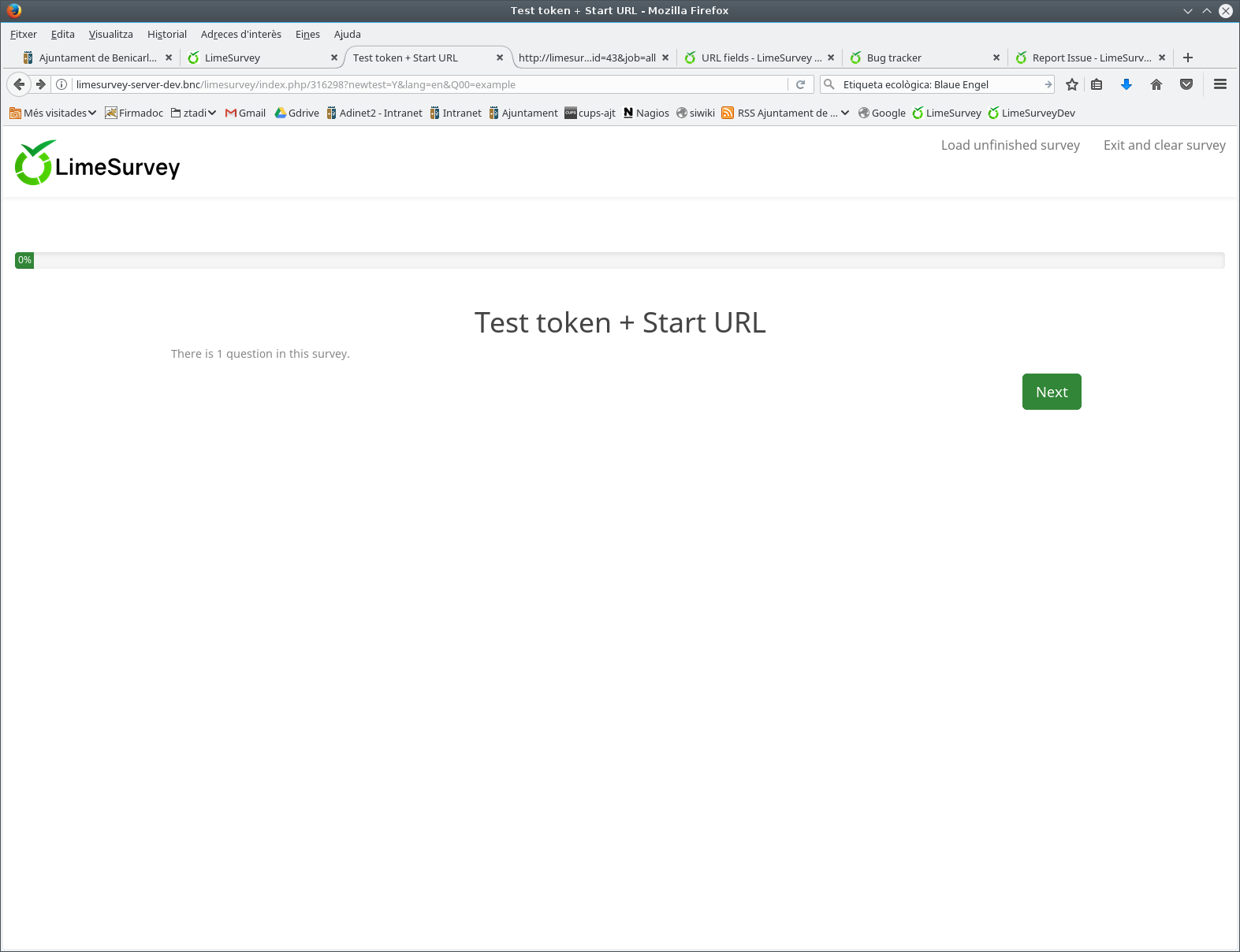Click the reload page icon

tap(800, 84)
